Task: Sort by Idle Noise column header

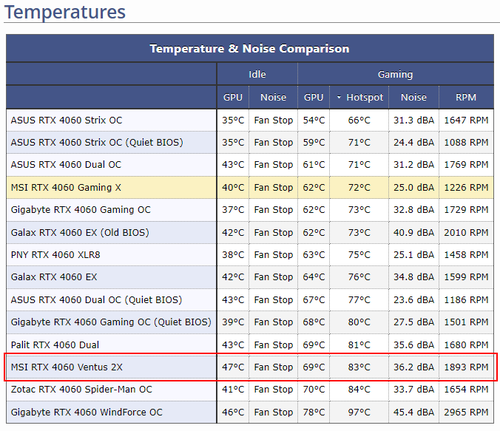Action: (x=273, y=97)
